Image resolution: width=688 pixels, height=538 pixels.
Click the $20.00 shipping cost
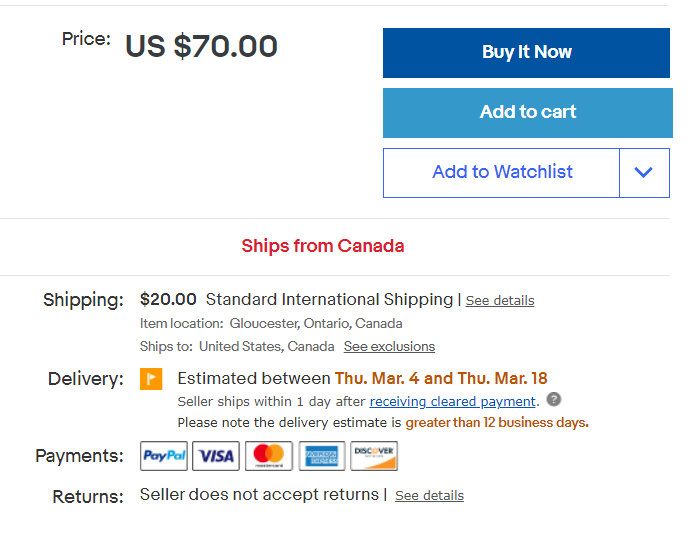click(x=168, y=299)
